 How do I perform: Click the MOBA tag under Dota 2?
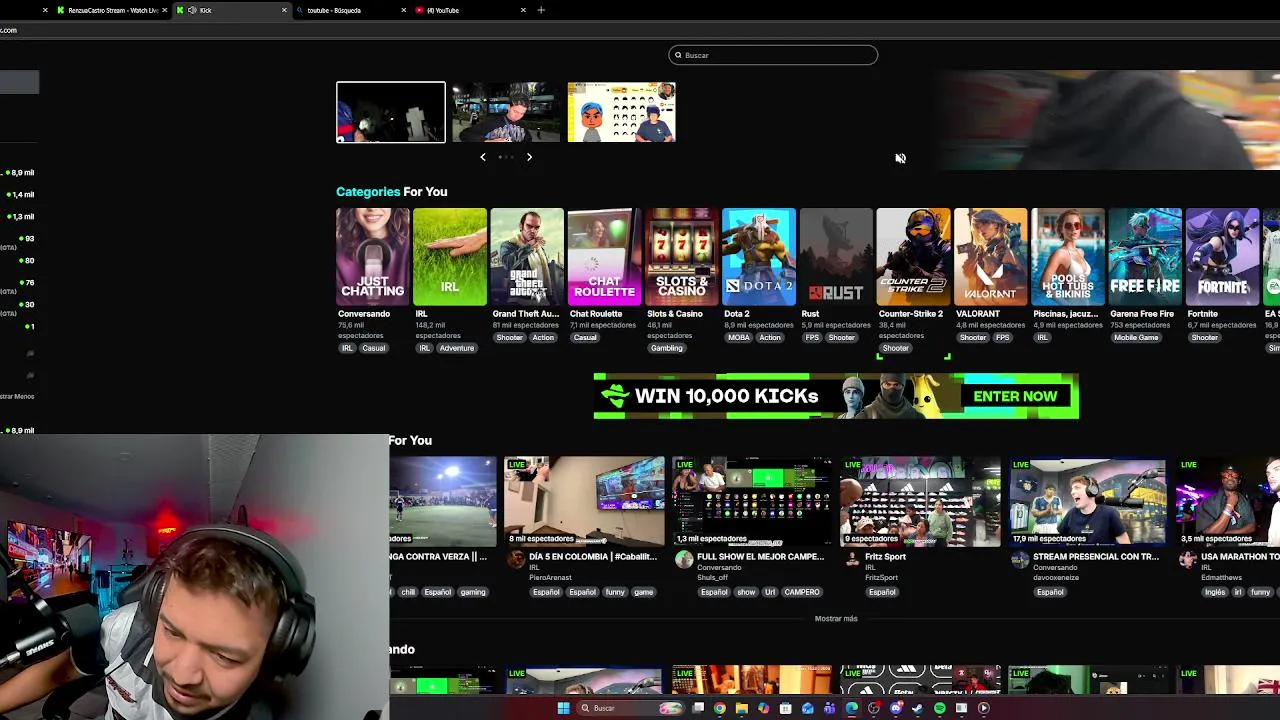(x=739, y=337)
